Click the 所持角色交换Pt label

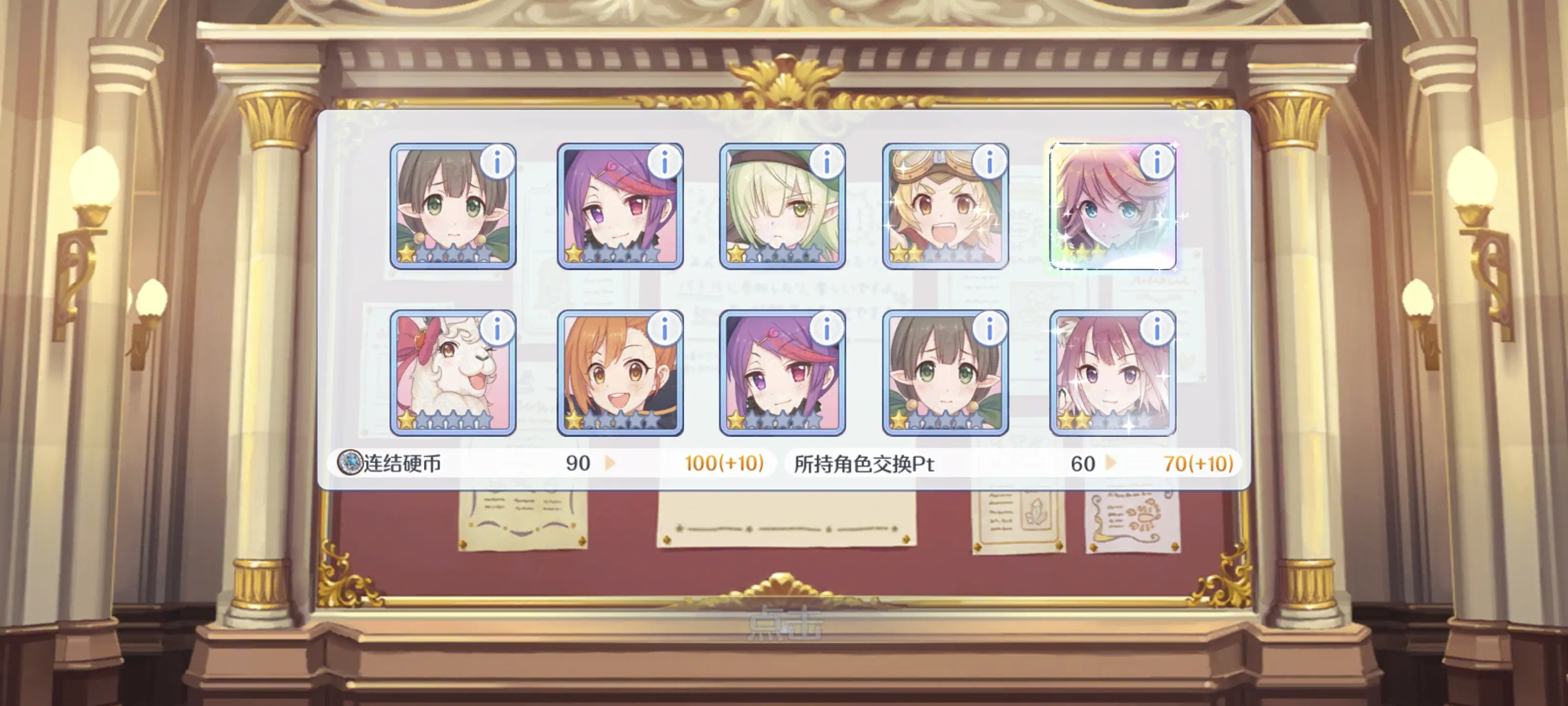(x=864, y=464)
